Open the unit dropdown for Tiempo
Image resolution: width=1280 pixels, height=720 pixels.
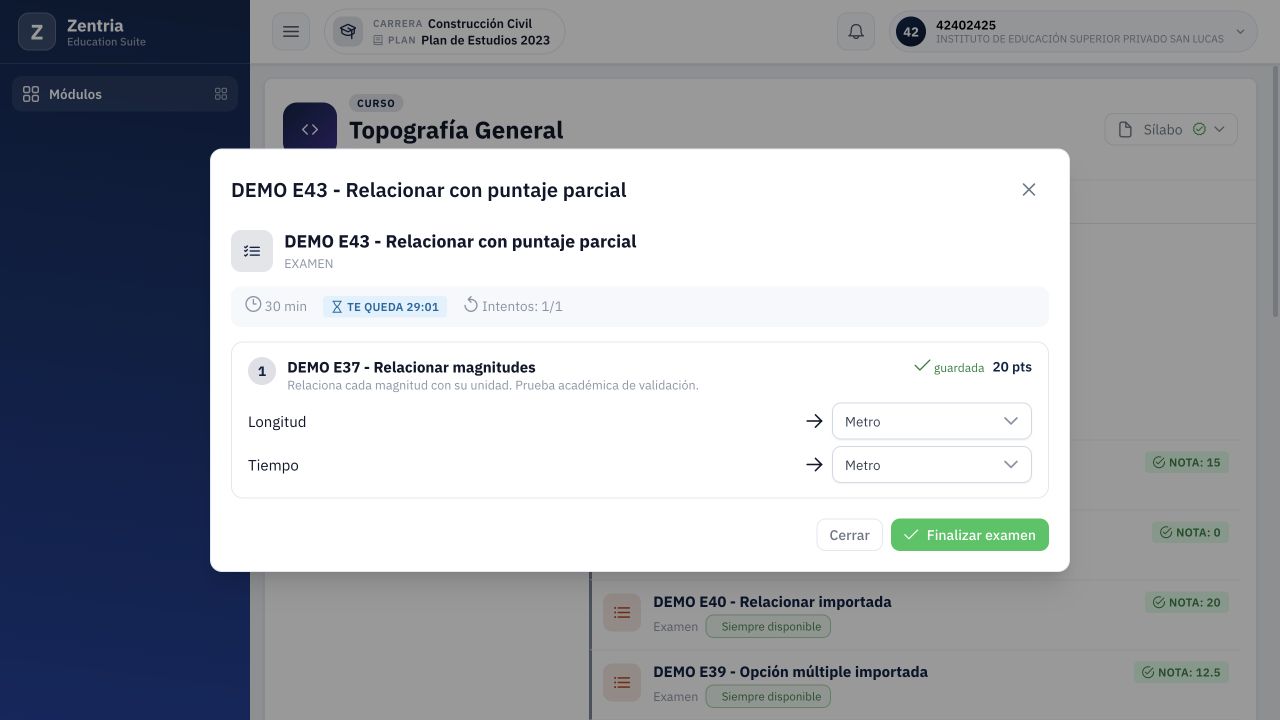click(931, 465)
